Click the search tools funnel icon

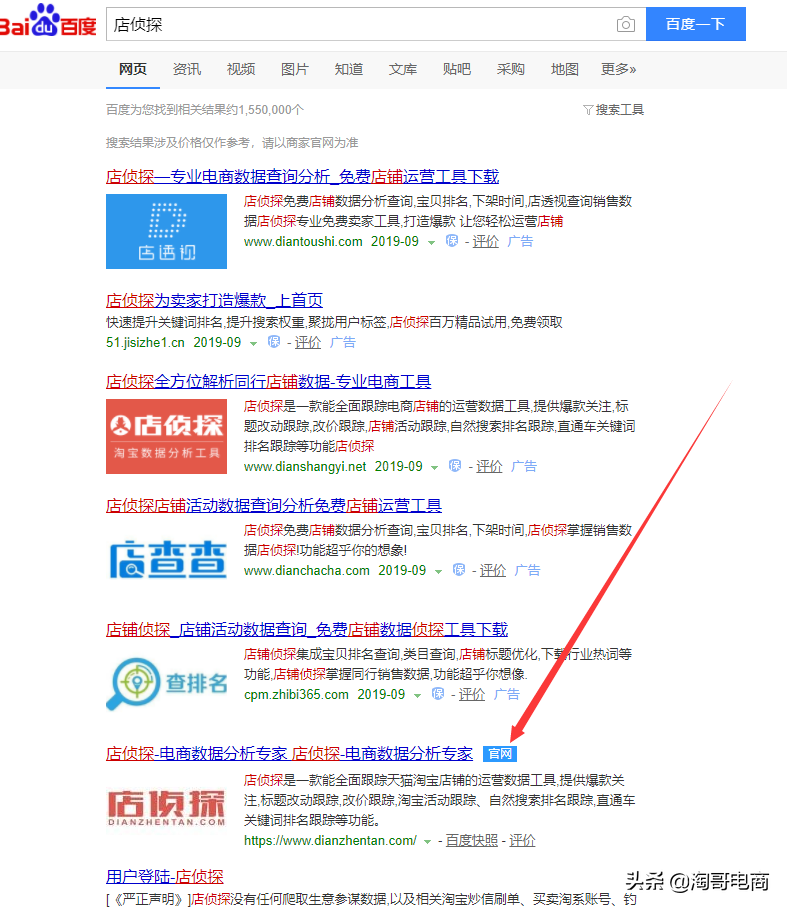click(x=588, y=110)
